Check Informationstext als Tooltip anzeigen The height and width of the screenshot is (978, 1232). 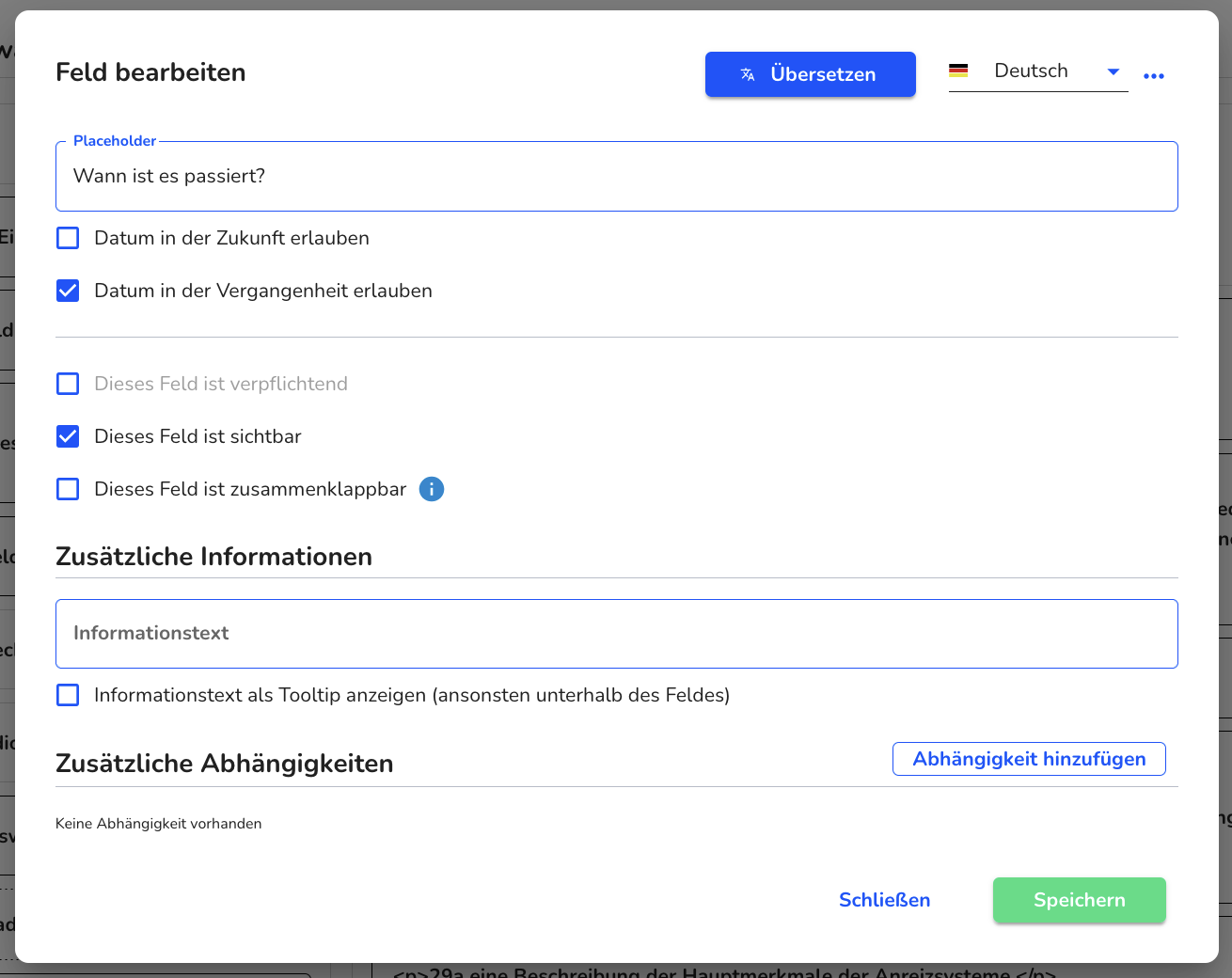click(68, 695)
